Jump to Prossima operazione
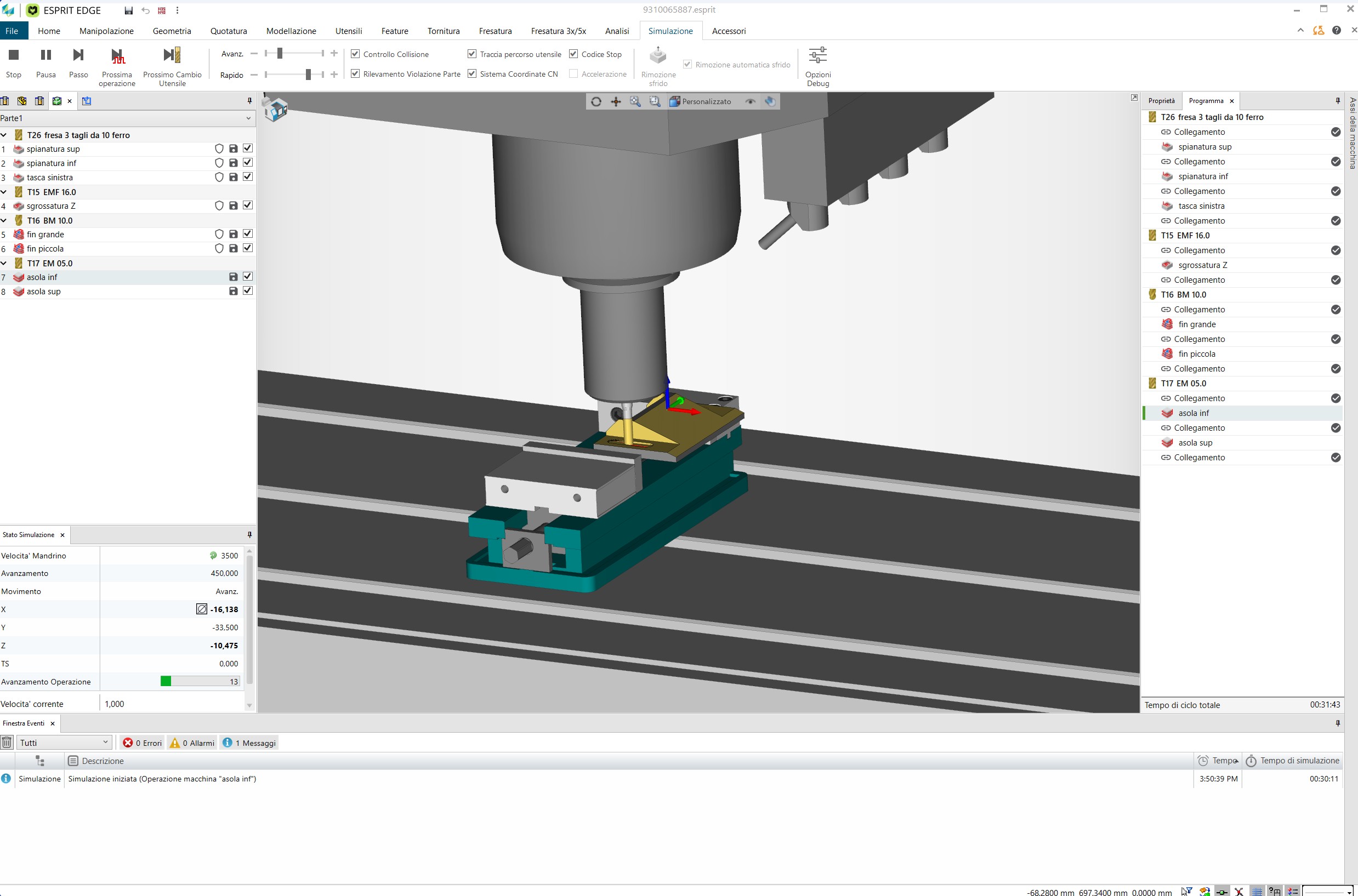 [x=117, y=66]
